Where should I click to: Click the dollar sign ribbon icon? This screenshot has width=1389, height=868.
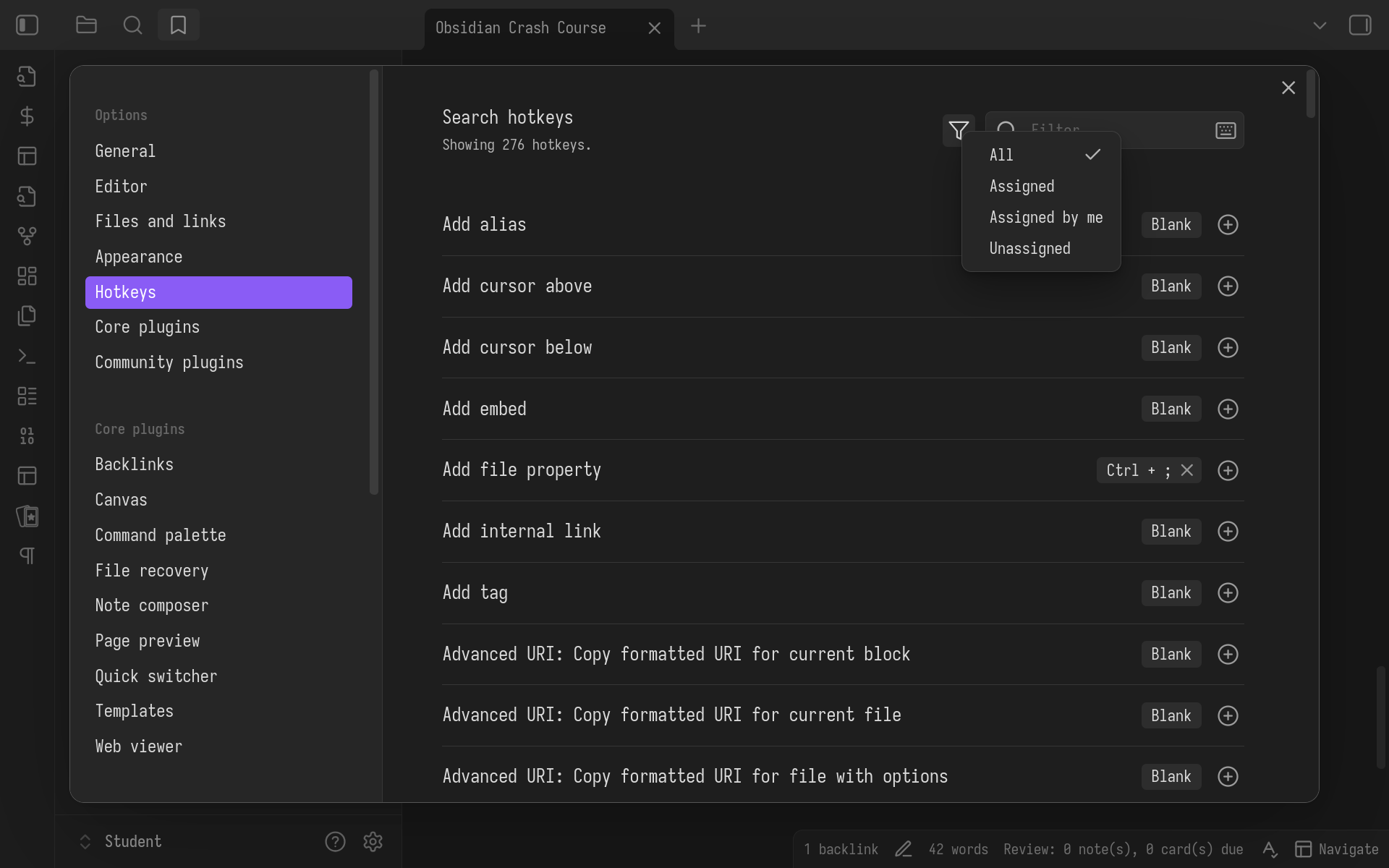(27, 116)
